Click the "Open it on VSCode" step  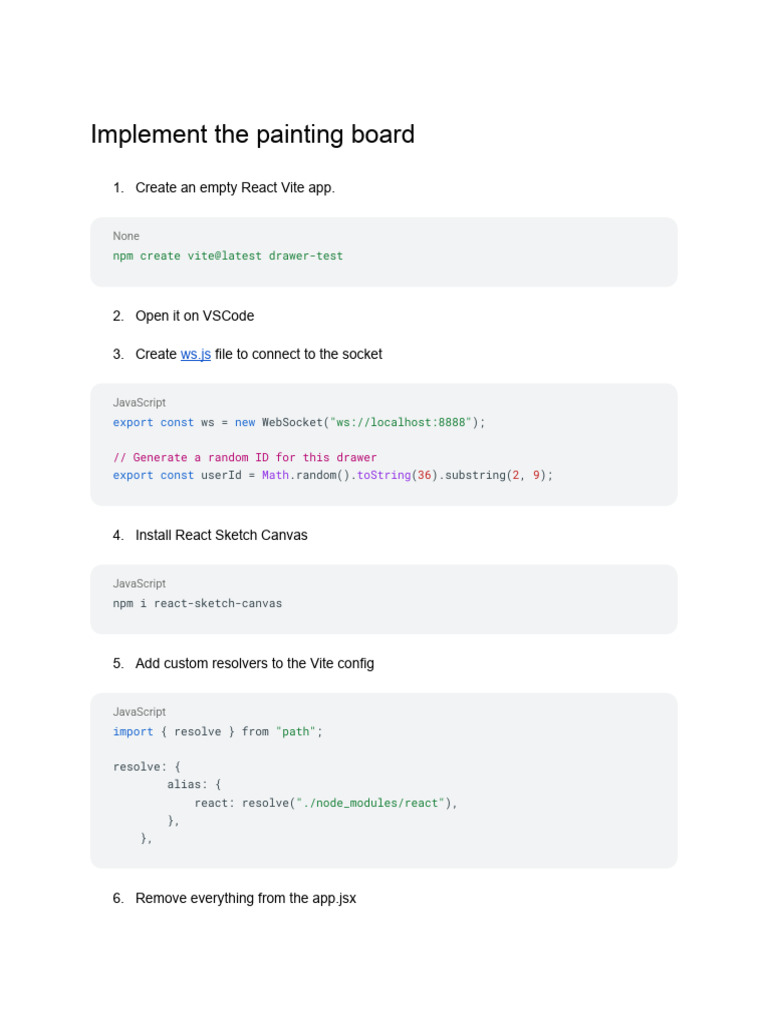tap(194, 316)
